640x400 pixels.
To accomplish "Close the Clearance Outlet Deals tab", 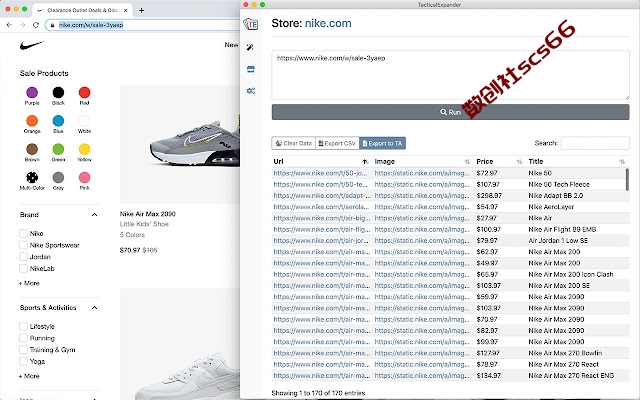I will 125,10.
